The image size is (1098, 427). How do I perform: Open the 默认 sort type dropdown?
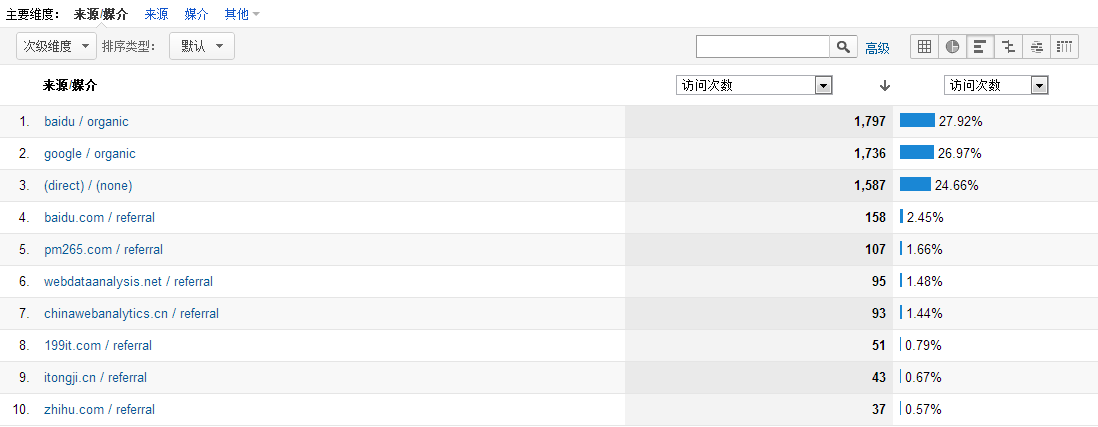pos(202,46)
